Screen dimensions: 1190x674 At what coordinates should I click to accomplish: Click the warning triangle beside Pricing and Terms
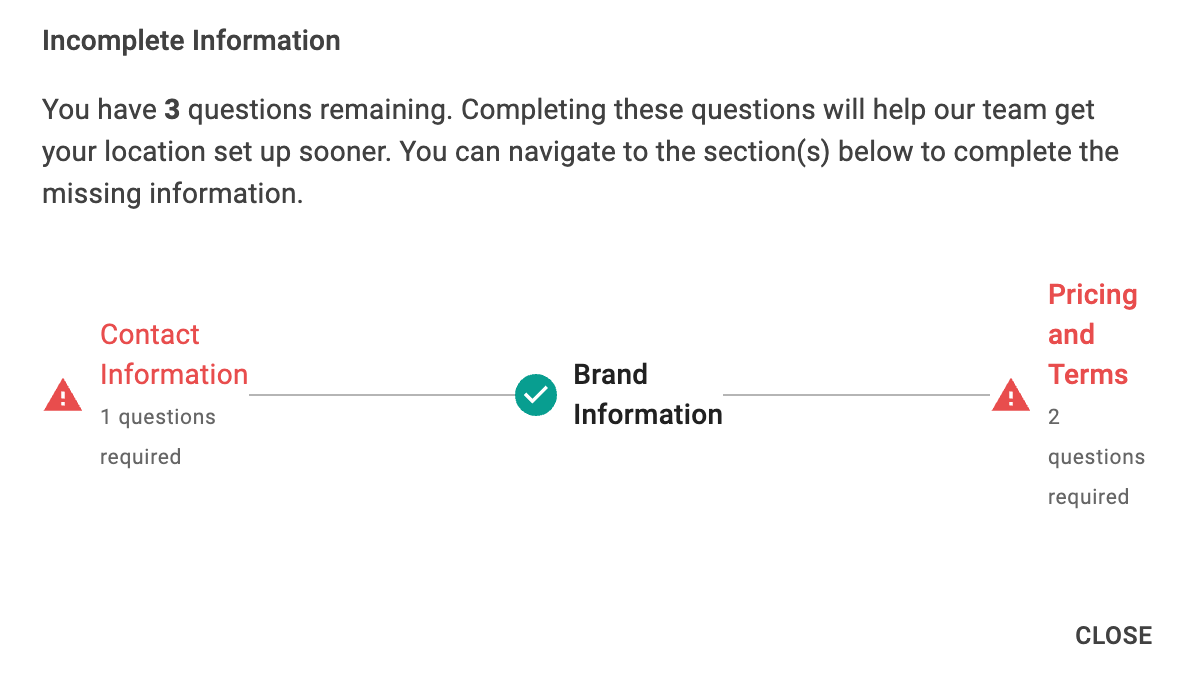1011,395
